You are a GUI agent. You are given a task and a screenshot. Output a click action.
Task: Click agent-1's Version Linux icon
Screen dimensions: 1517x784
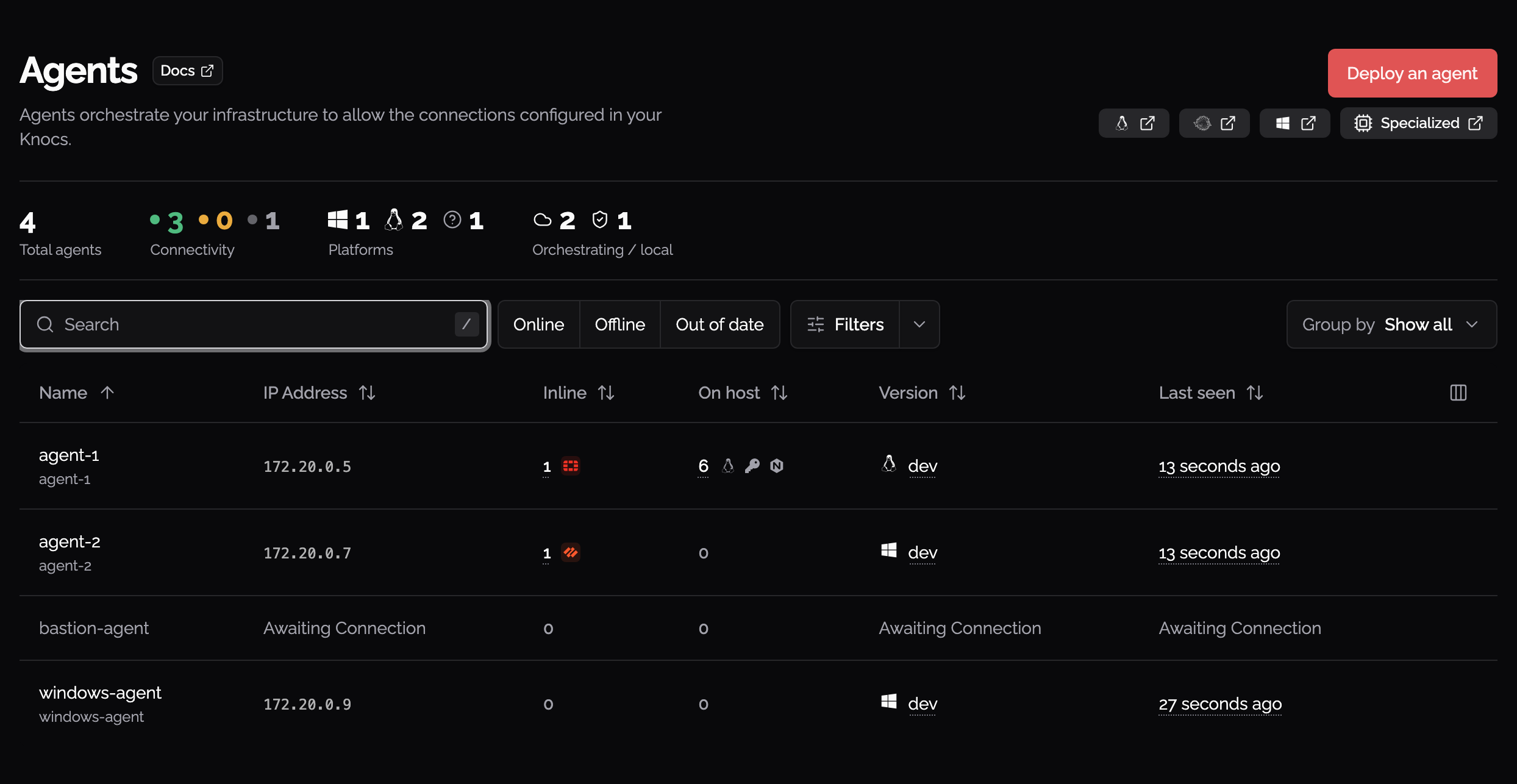[x=889, y=463]
